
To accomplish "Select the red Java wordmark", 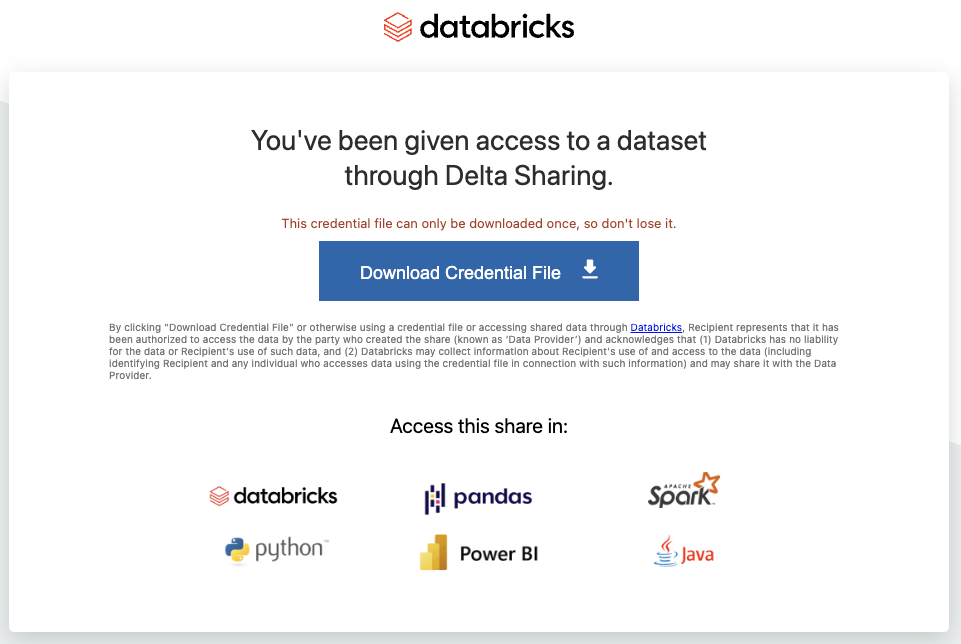I will point(697,555).
